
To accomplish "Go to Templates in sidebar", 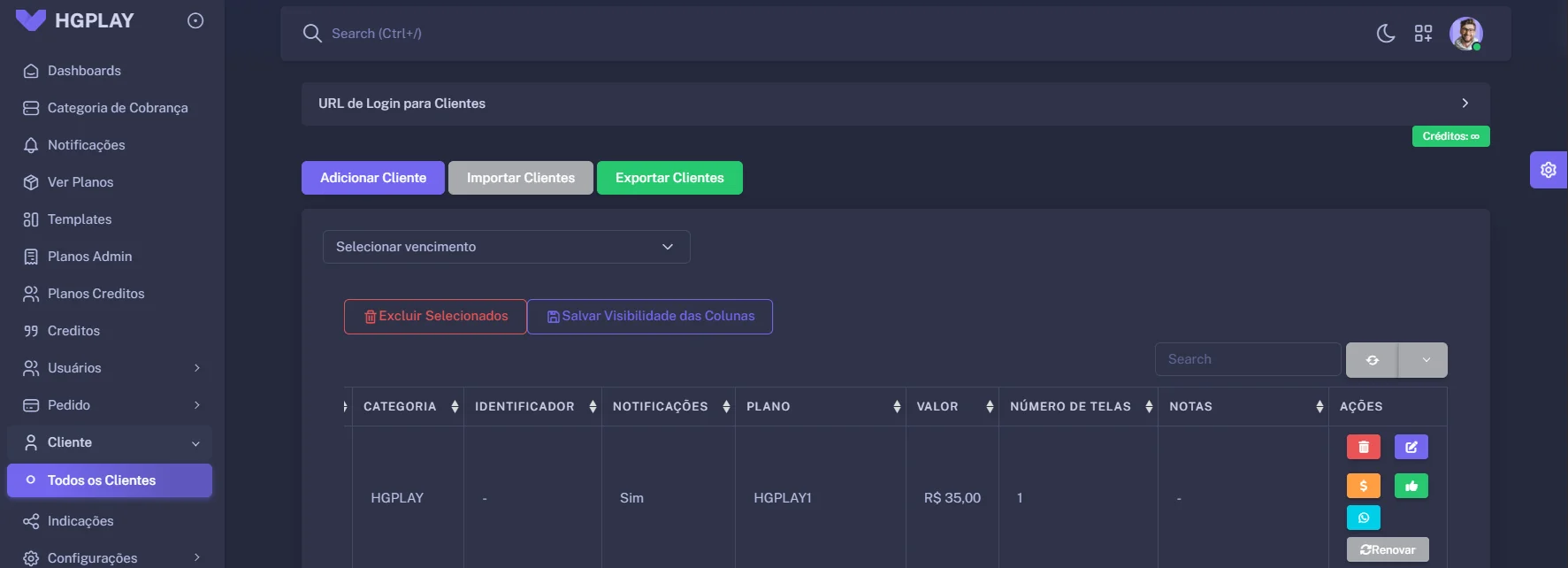I will [x=80, y=219].
